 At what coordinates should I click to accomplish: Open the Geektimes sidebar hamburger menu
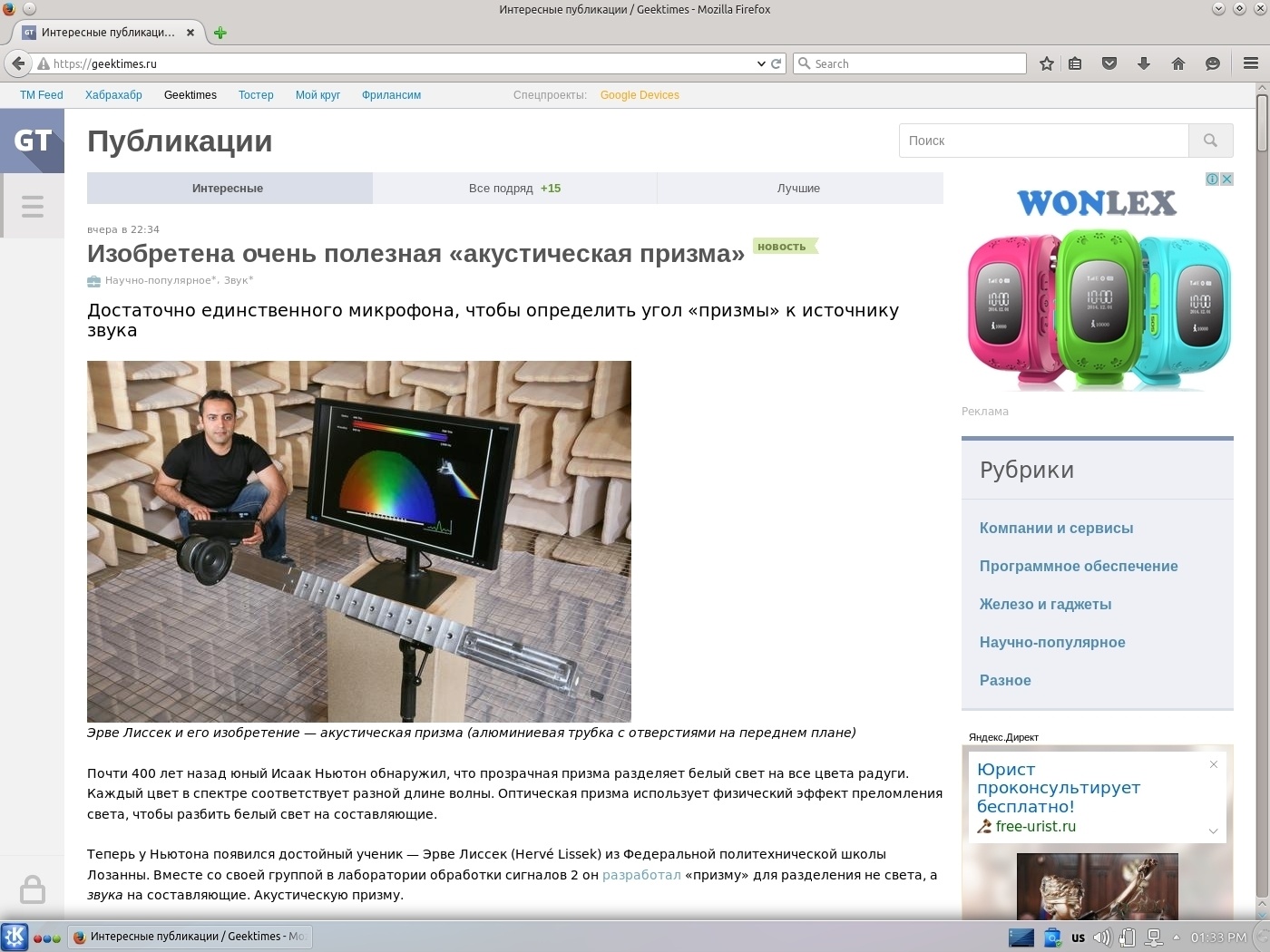coord(33,206)
